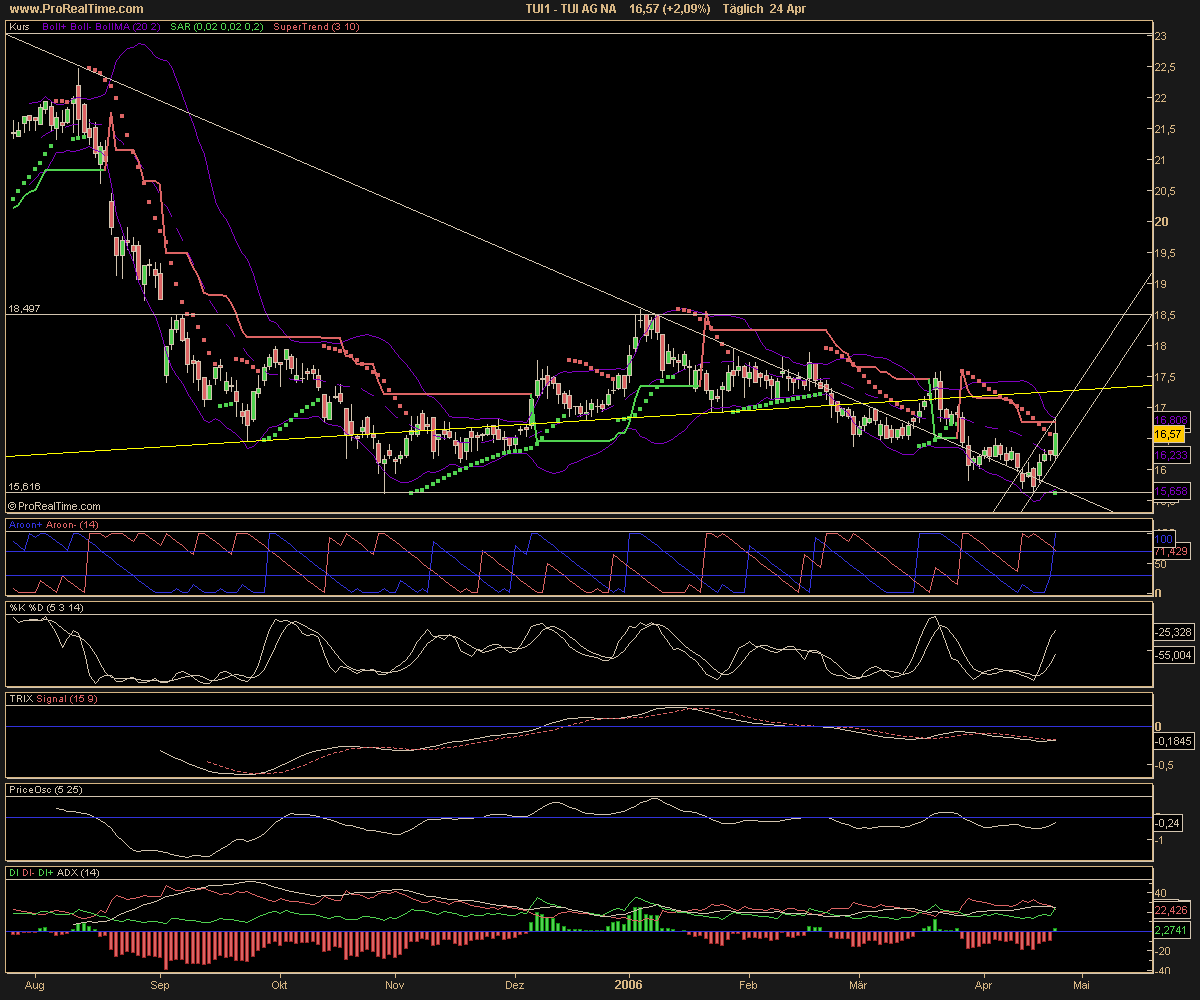This screenshot has height=1000, width=1200.
Task: Click the blue 100 Aroon value tag
Action: pos(1163,538)
